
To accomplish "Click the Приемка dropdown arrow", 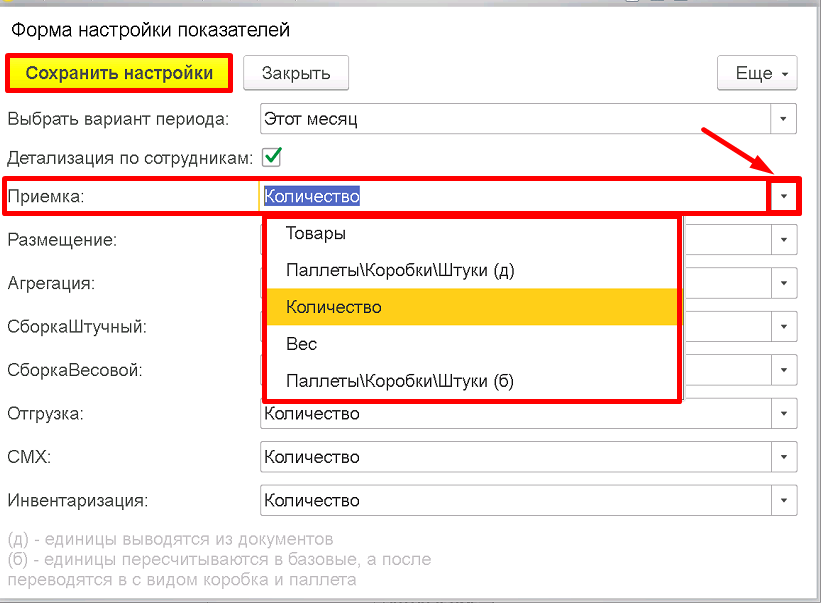I will (784, 196).
